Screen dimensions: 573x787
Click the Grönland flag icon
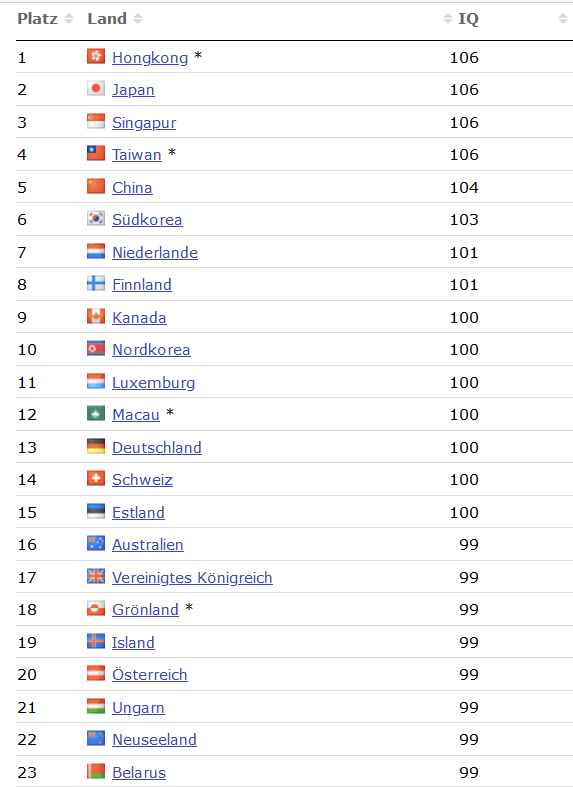[x=96, y=608]
